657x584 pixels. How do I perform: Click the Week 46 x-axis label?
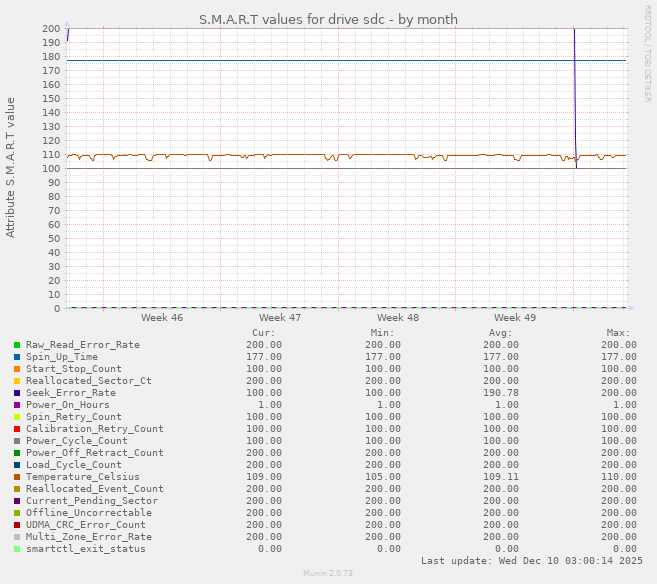coord(162,318)
